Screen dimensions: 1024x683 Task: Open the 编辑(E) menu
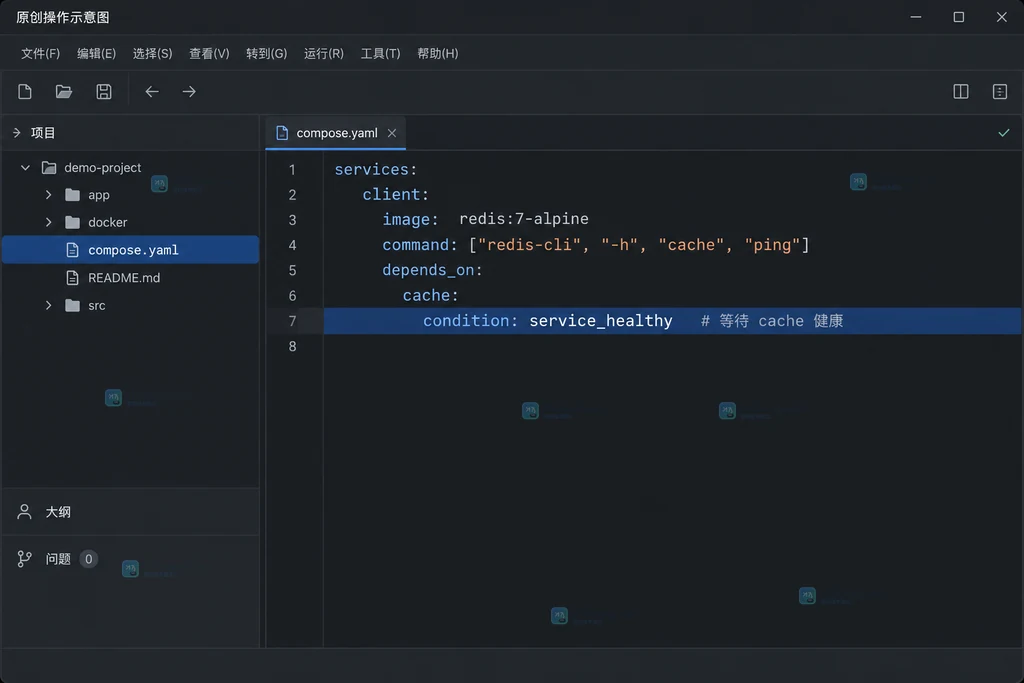coord(97,54)
